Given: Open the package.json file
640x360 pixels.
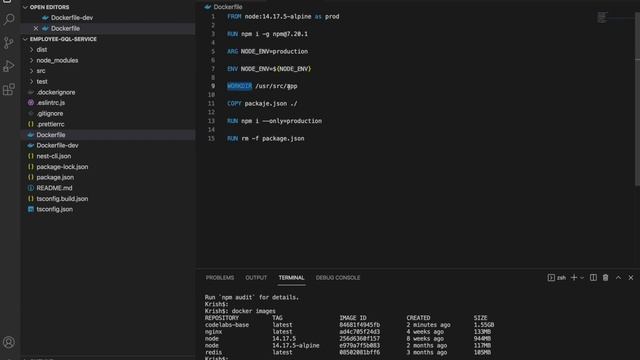Looking at the screenshot, I should (55, 177).
